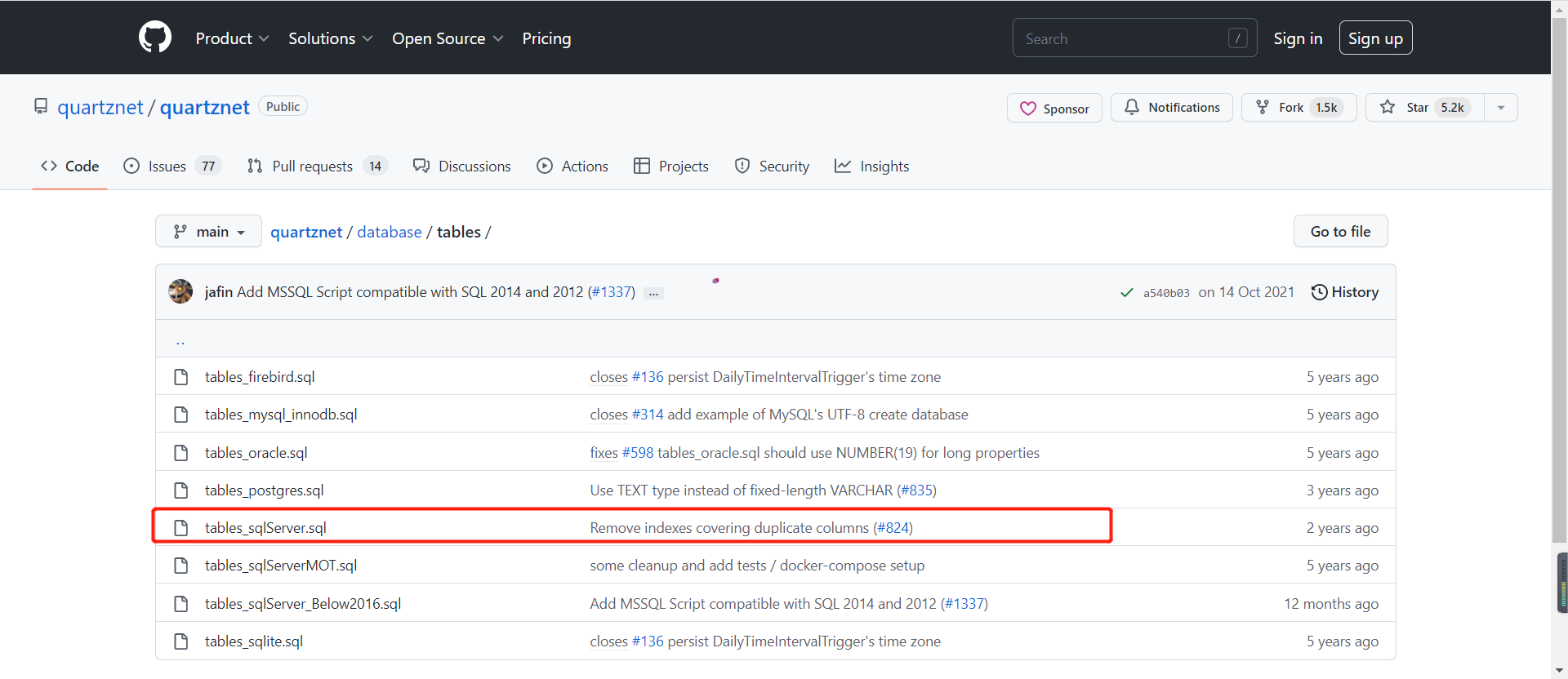Click the GitHub logo icon
Screen dimensions: 1568x679
(155, 38)
